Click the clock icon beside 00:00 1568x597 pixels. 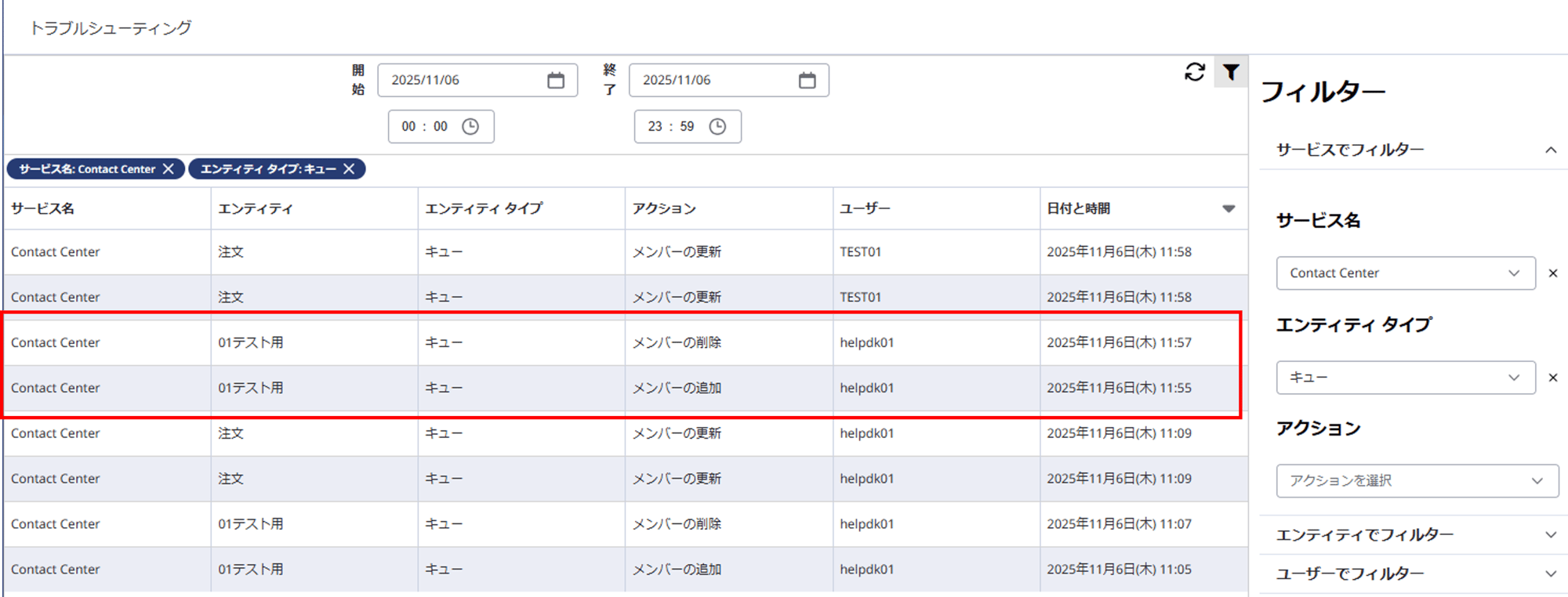click(x=470, y=127)
